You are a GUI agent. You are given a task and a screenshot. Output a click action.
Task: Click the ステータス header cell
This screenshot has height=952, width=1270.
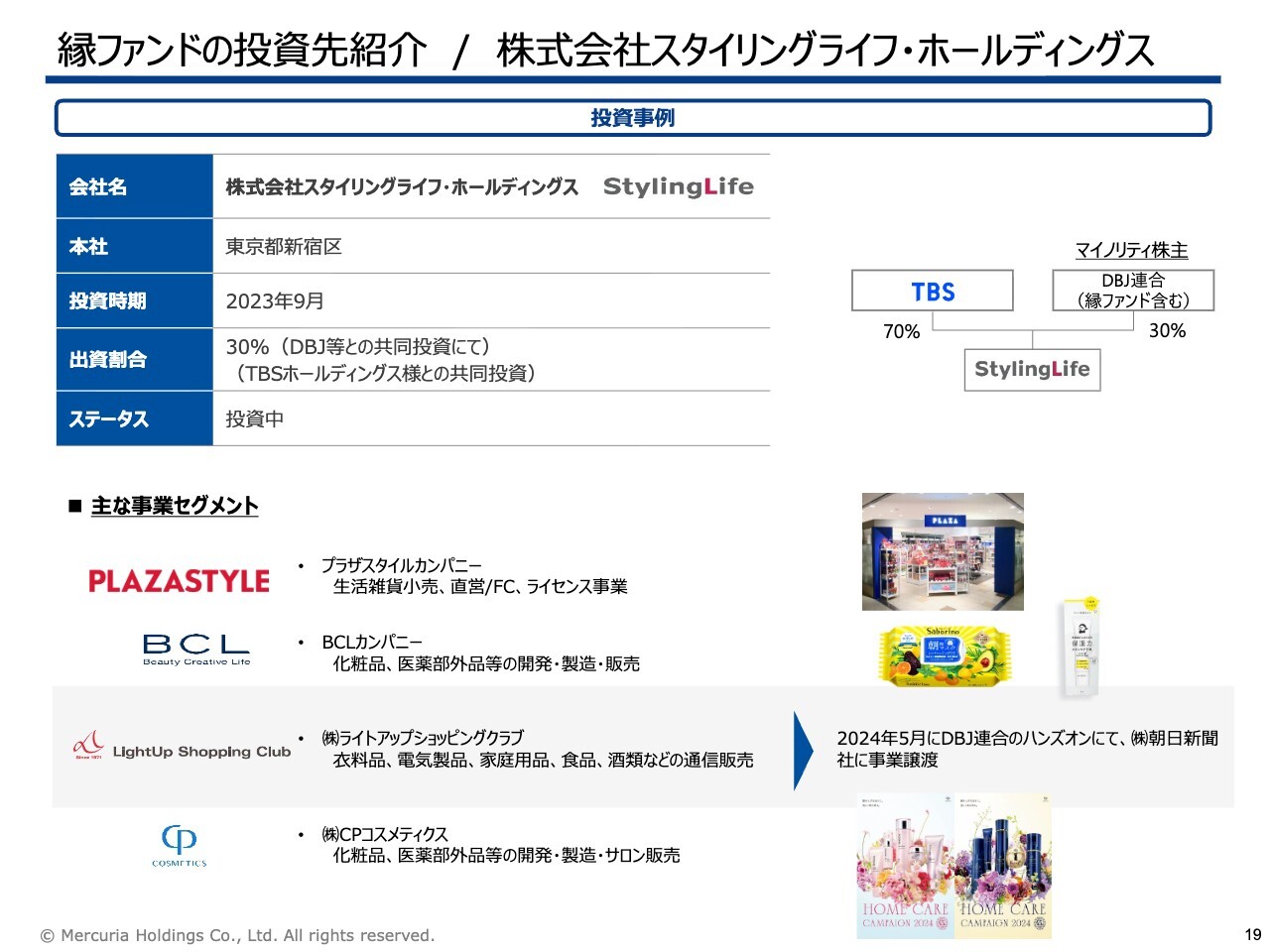pos(135,418)
